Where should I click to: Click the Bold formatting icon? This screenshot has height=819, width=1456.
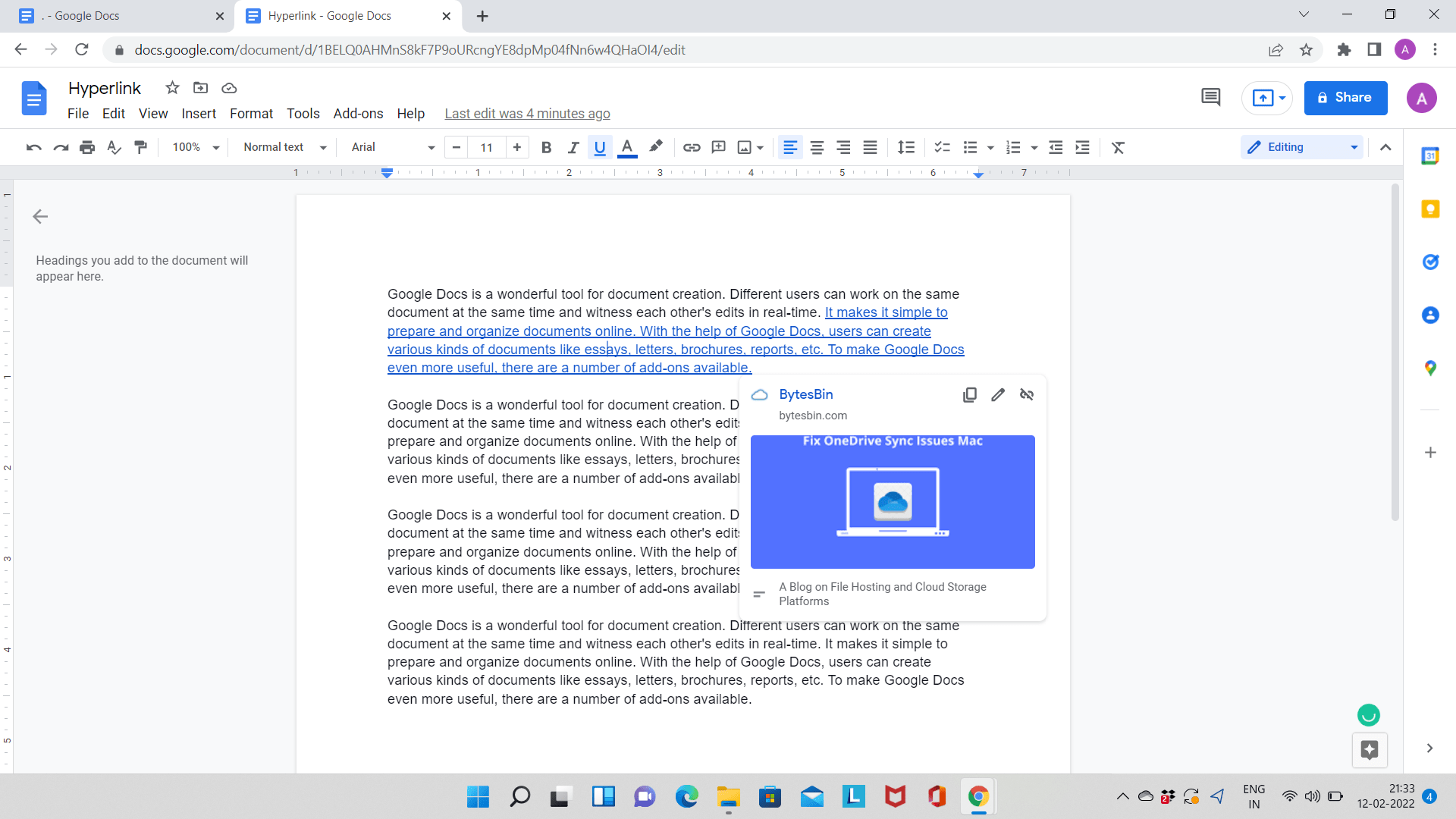click(546, 147)
